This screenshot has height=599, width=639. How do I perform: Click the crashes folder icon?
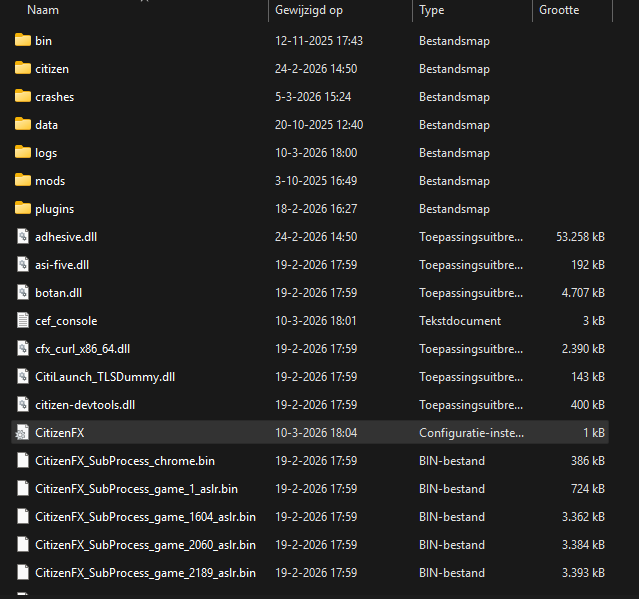tap(23, 97)
